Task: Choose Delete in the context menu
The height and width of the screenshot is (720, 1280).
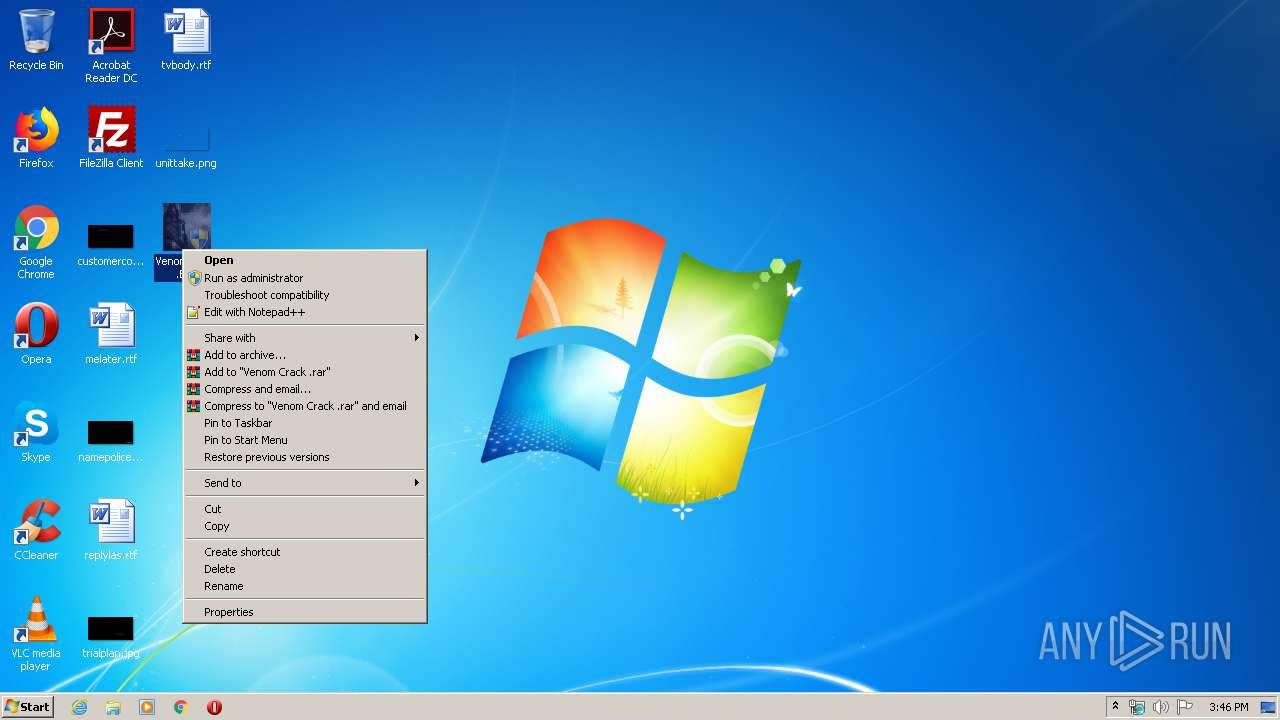Action: point(305,569)
